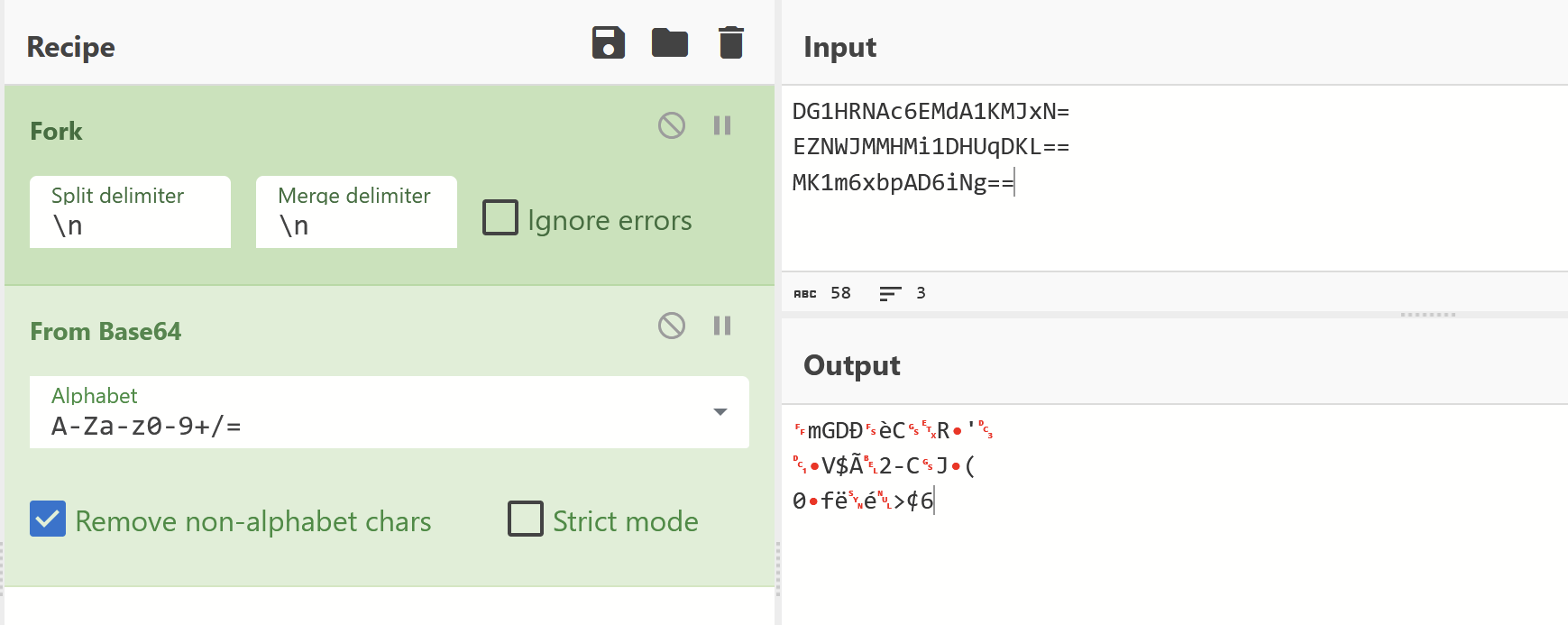Click the Fork operation title

[56, 131]
